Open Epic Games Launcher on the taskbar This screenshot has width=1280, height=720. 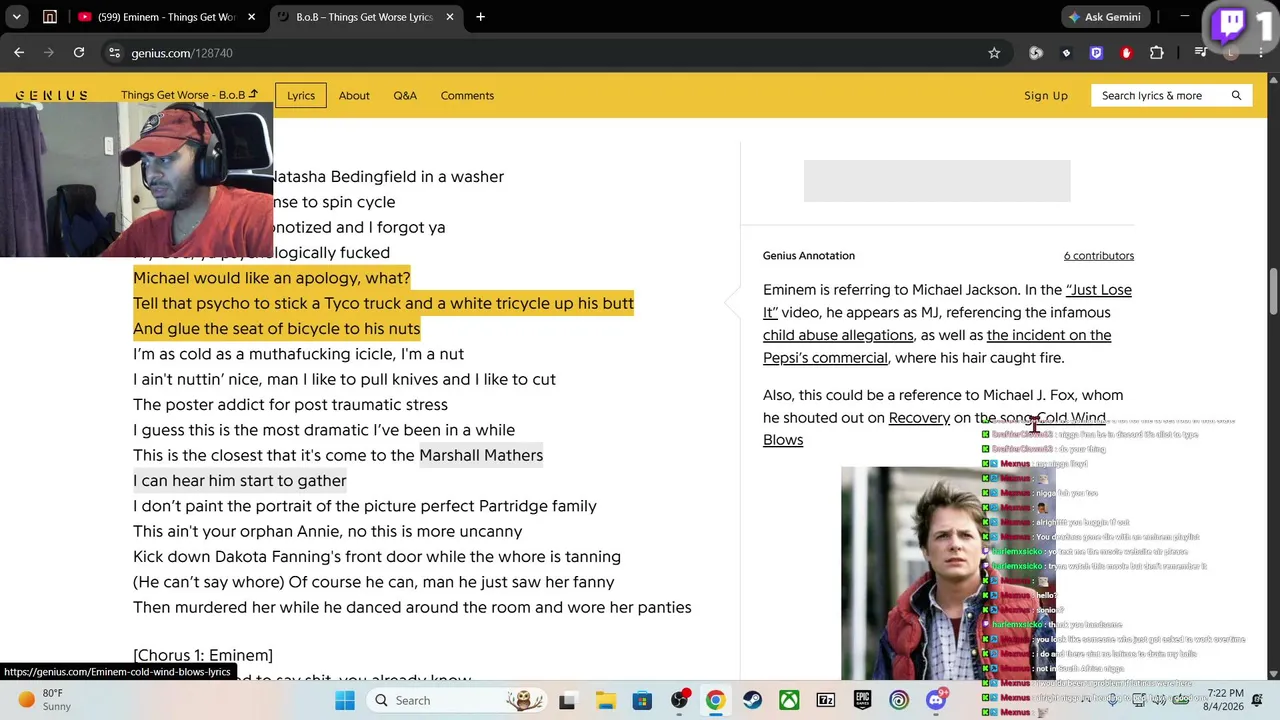[862, 700]
